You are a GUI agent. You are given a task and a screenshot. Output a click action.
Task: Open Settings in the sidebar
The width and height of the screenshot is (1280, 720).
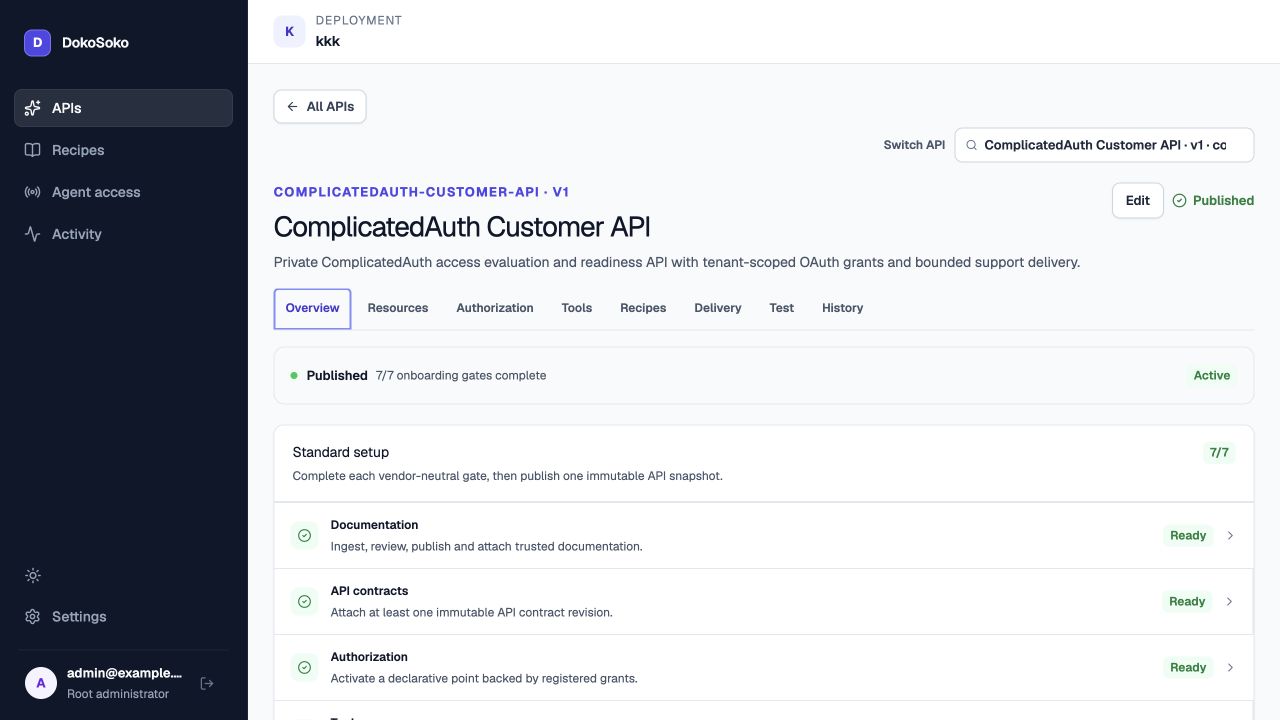(123, 617)
